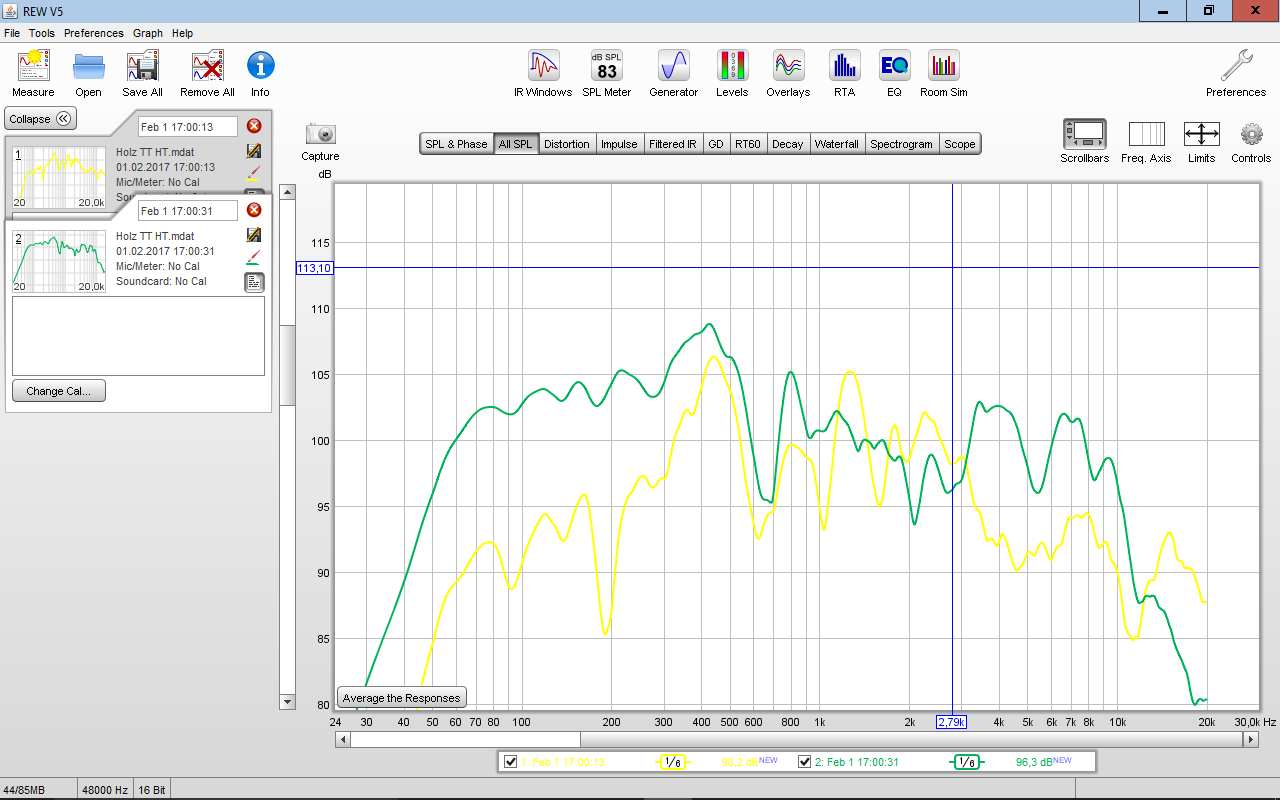Click the Average the Responses button
The image size is (1280, 800).
pos(402,698)
